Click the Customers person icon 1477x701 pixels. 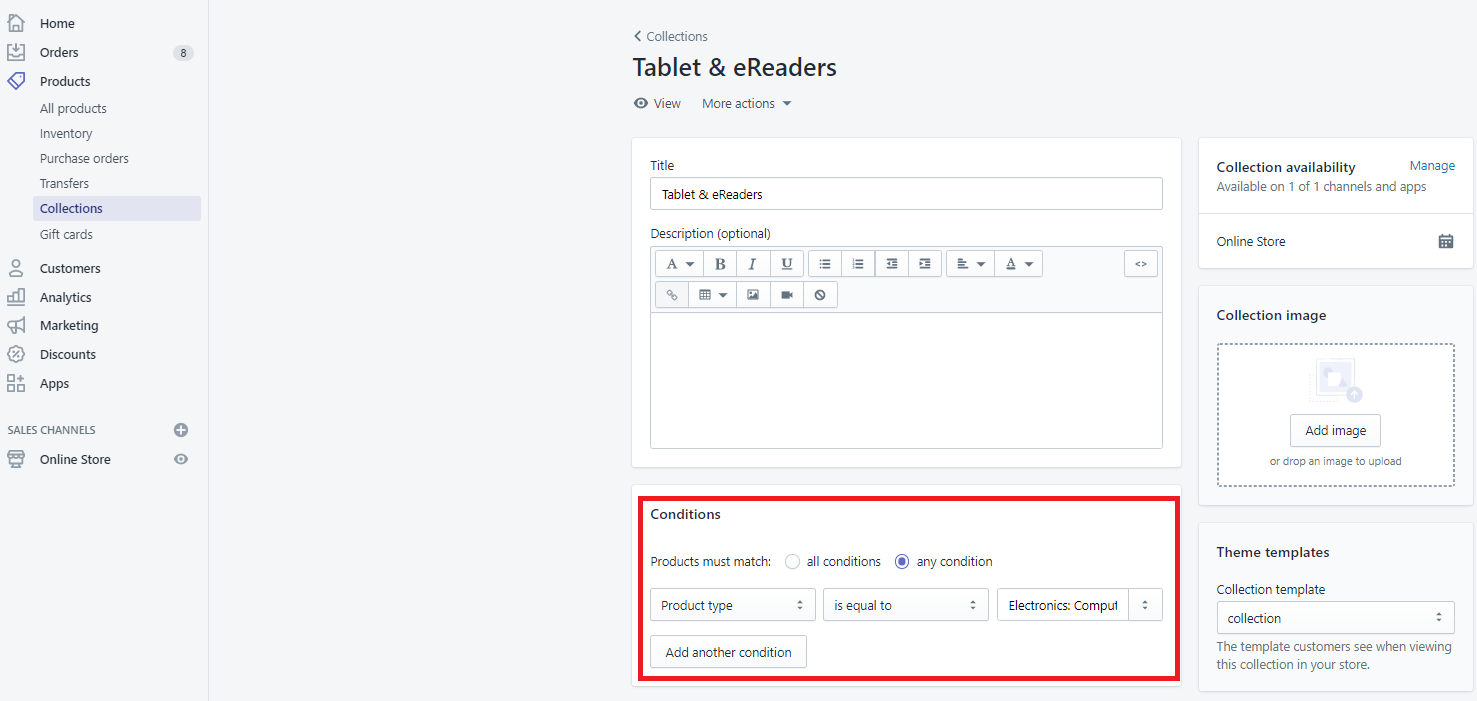point(16,268)
